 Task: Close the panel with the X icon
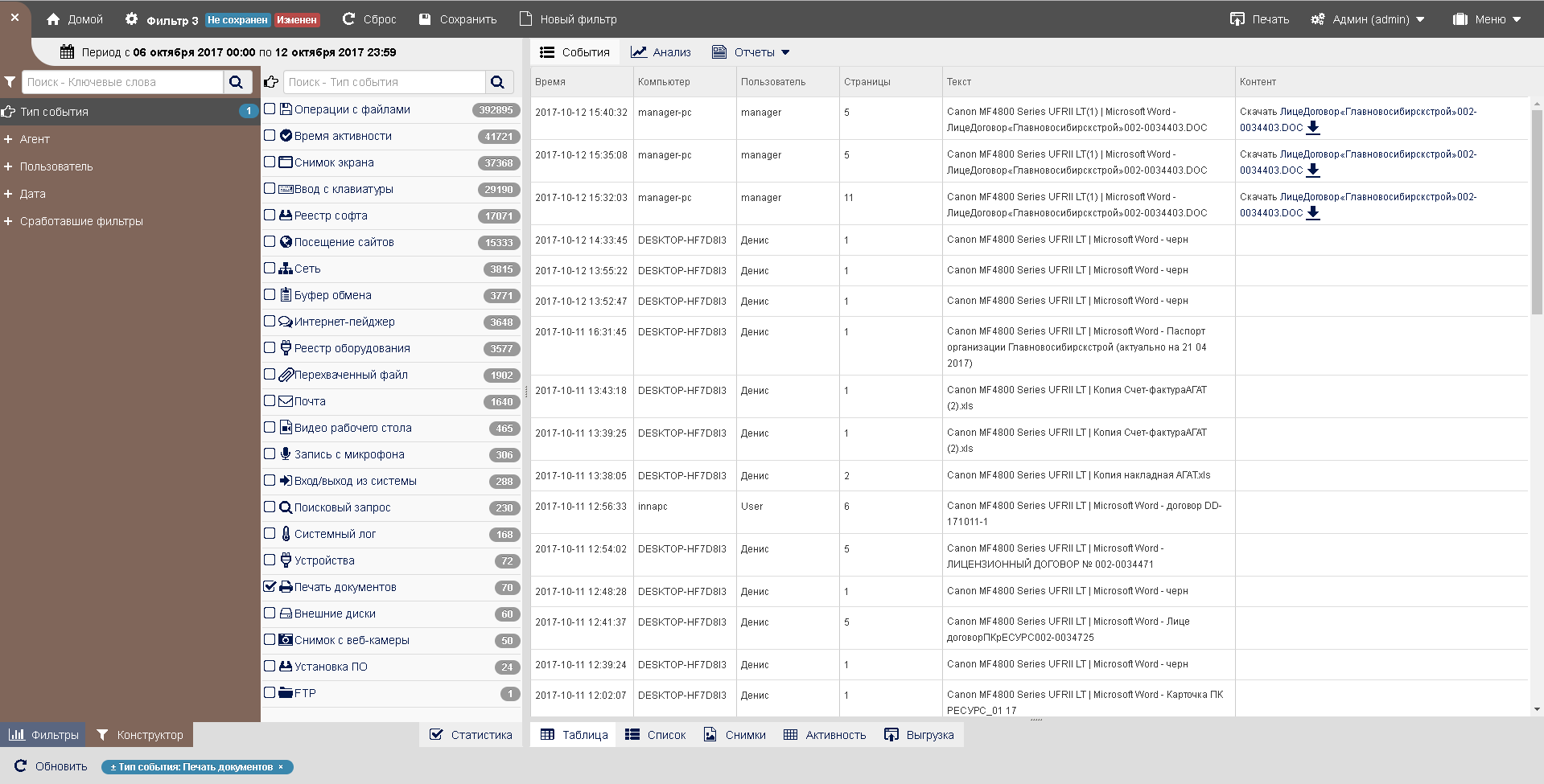click(14, 17)
